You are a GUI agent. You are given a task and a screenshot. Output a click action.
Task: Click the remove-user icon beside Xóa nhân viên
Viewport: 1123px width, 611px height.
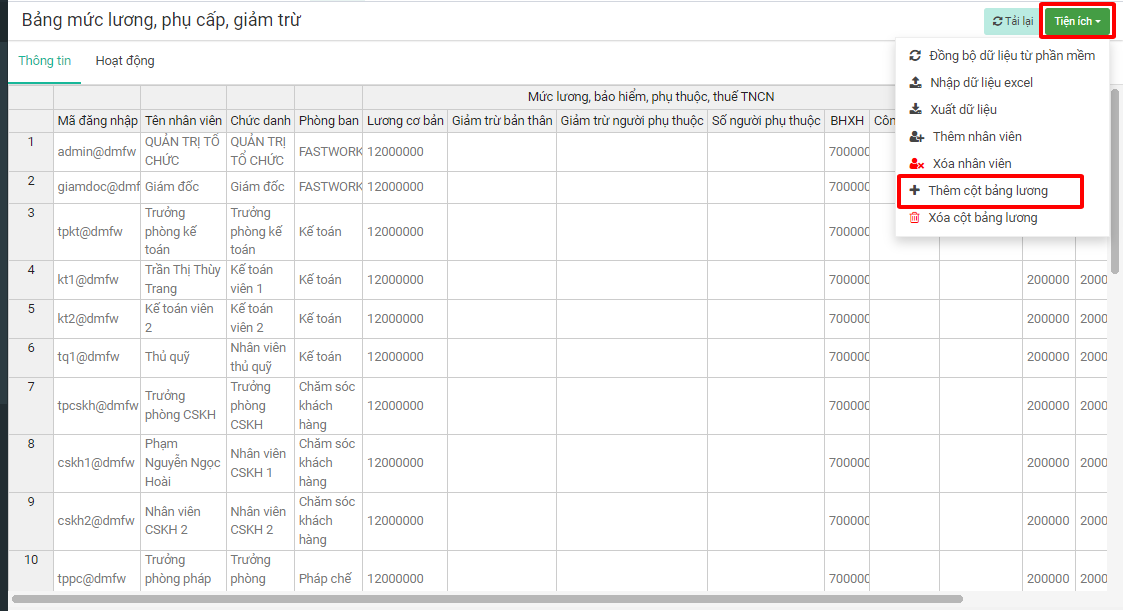coord(917,164)
